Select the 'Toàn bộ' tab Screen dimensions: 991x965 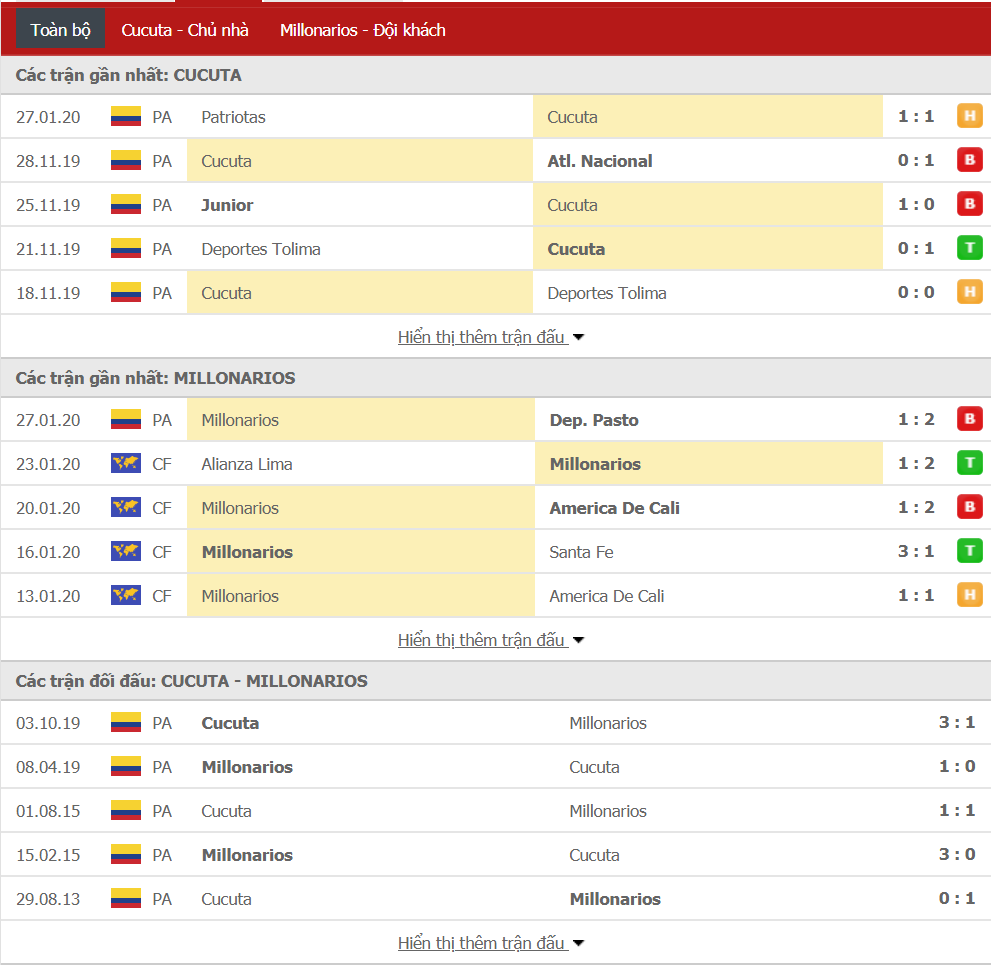click(61, 30)
